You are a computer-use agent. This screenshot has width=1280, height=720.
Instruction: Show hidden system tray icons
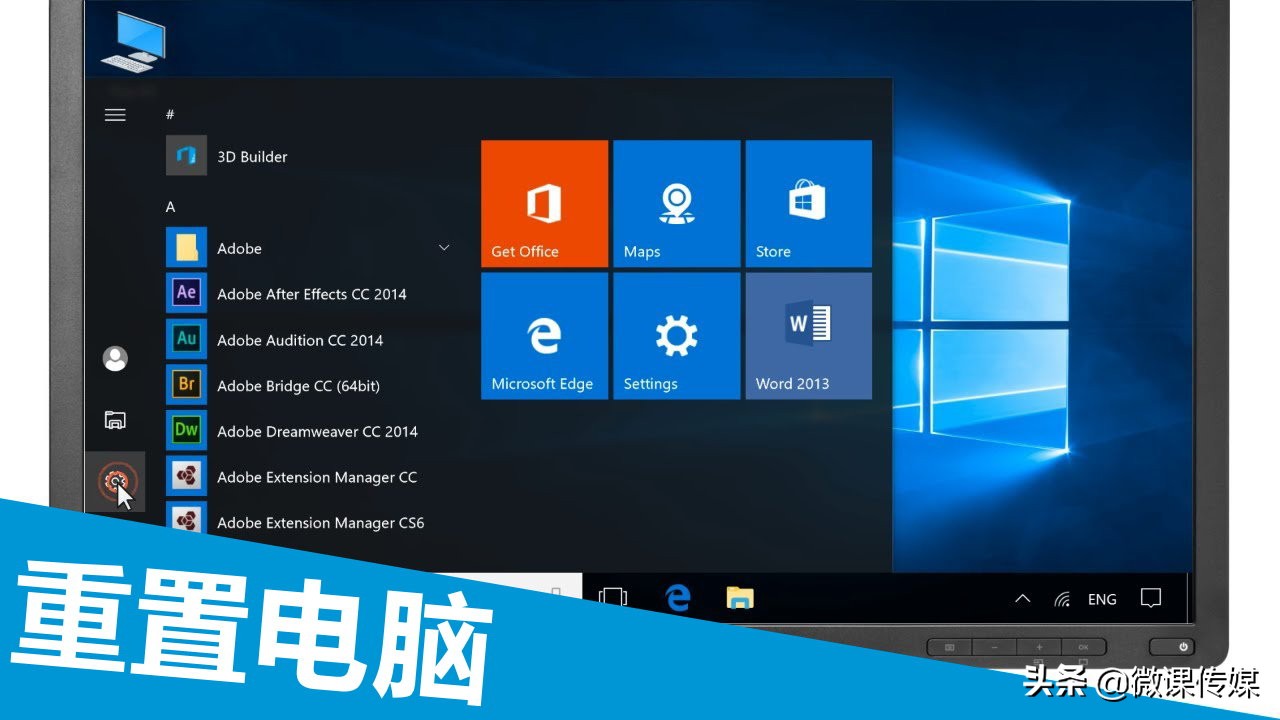coord(1023,599)
